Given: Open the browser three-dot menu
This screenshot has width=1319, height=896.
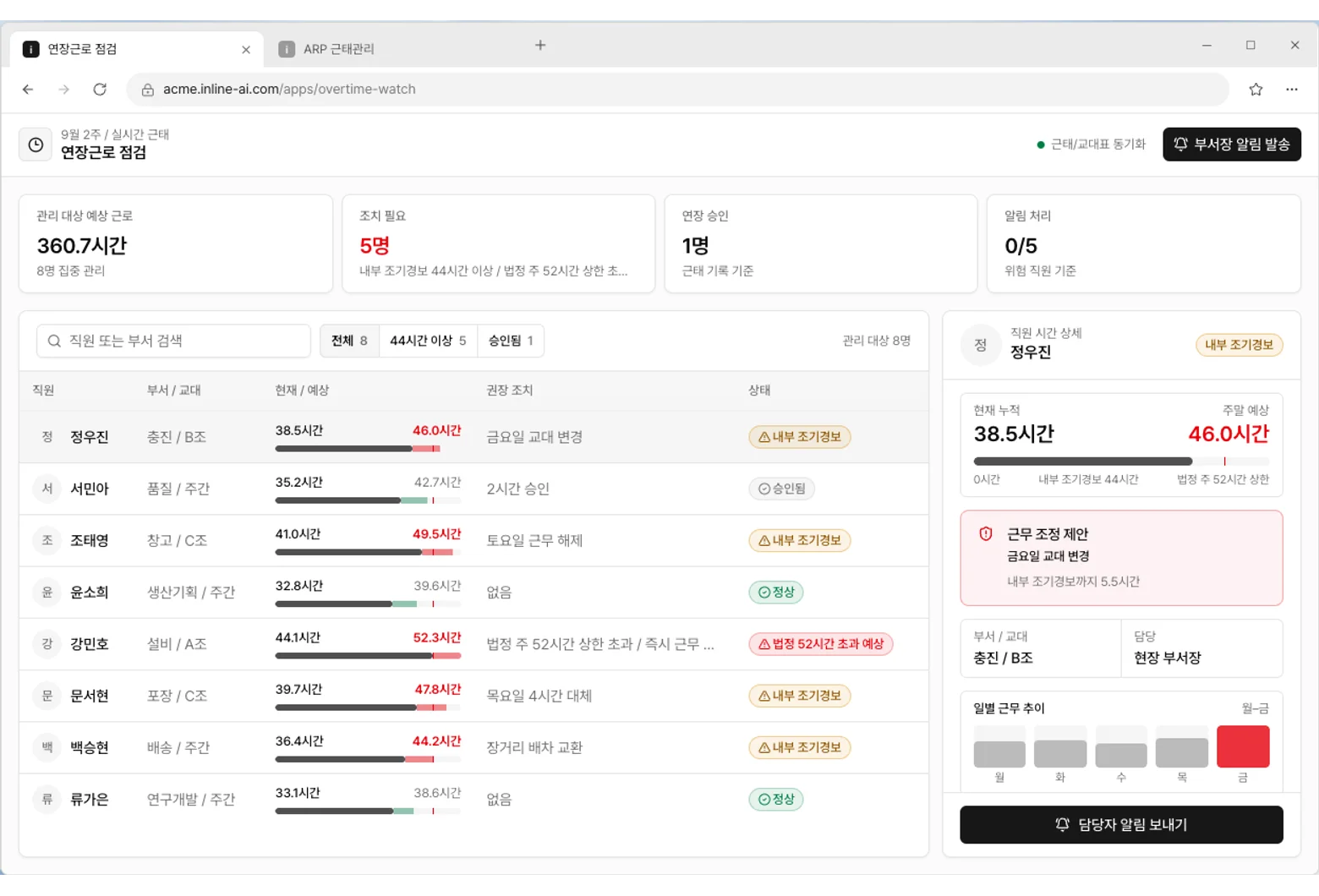Looking at the screenshot, I should [x=1291, y=89].
